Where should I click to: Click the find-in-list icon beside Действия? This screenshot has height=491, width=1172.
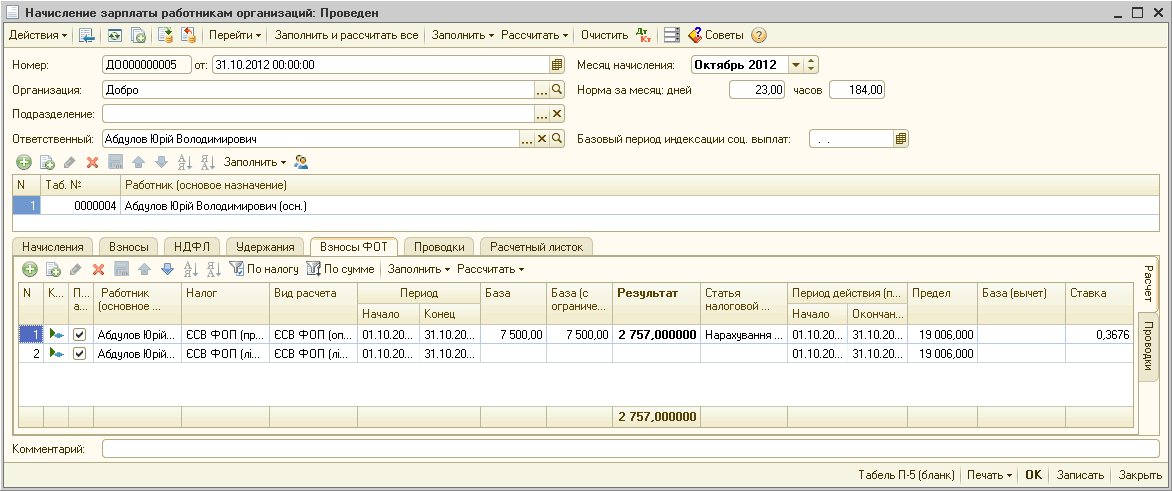click(86, 35)
